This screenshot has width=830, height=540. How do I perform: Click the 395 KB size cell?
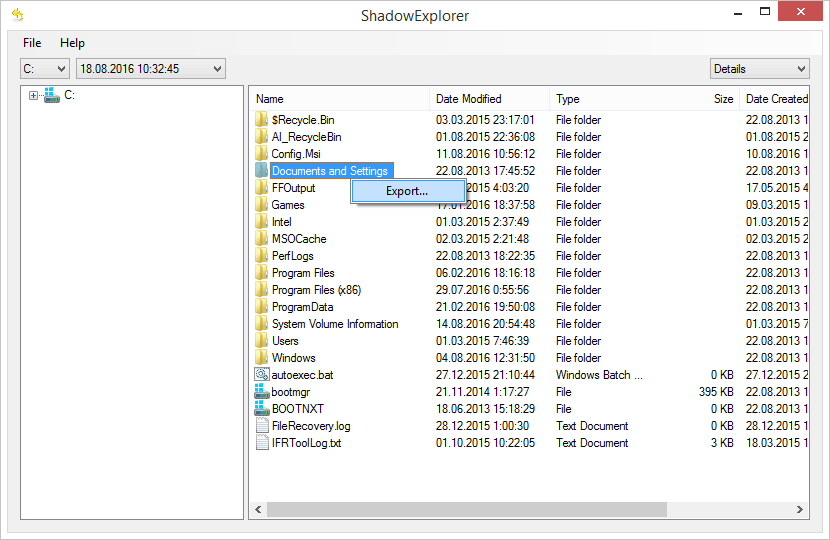[x=716, y=392]
